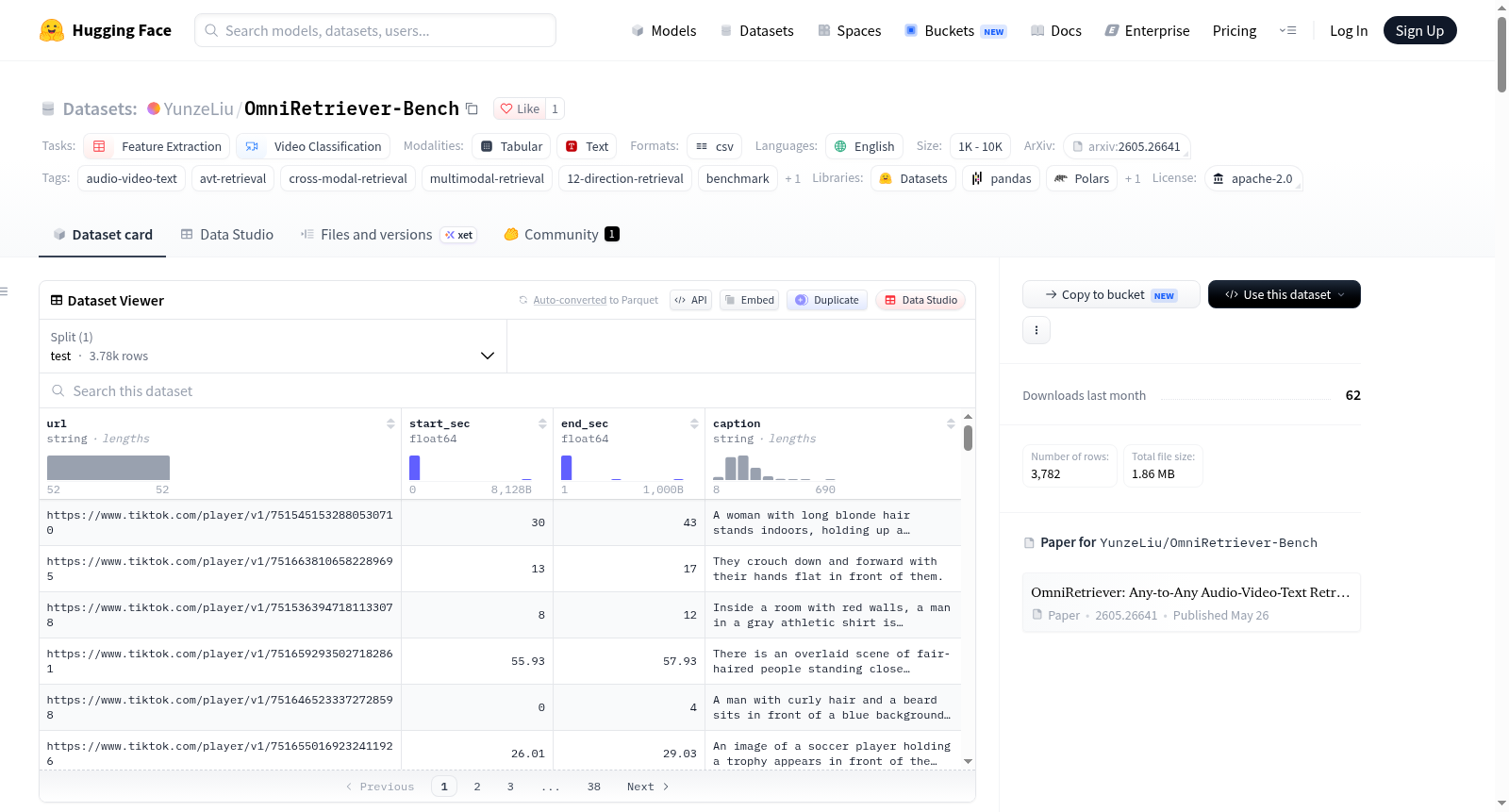Select the Tabular modality tag
This screenshot has width=1509, height=812.
511,146
